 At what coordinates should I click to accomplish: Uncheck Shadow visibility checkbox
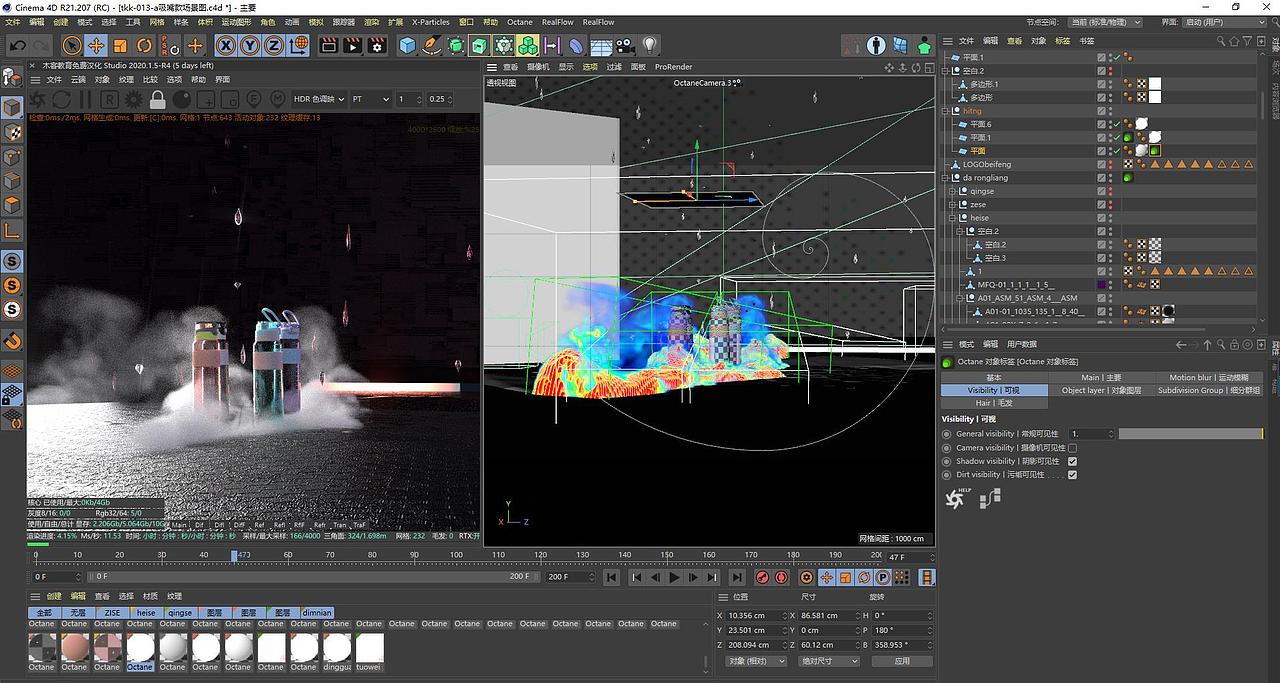coord(1073,461)
